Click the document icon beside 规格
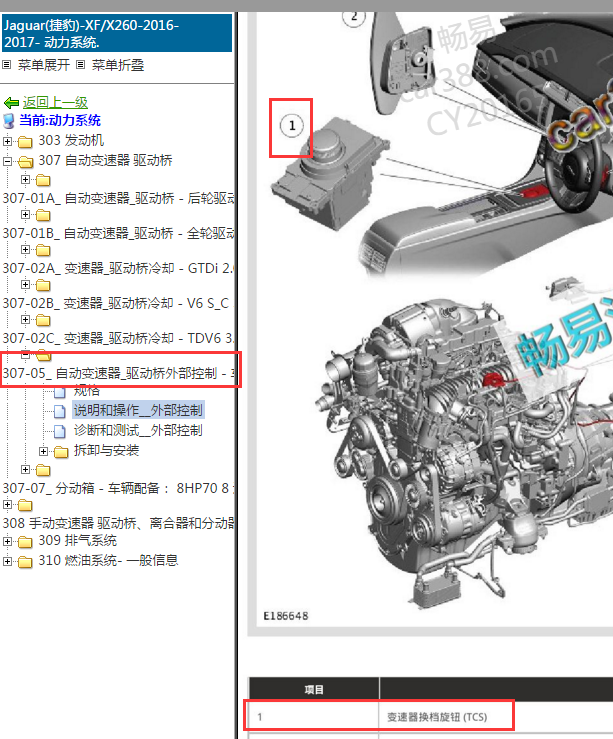 coord(59,392)
